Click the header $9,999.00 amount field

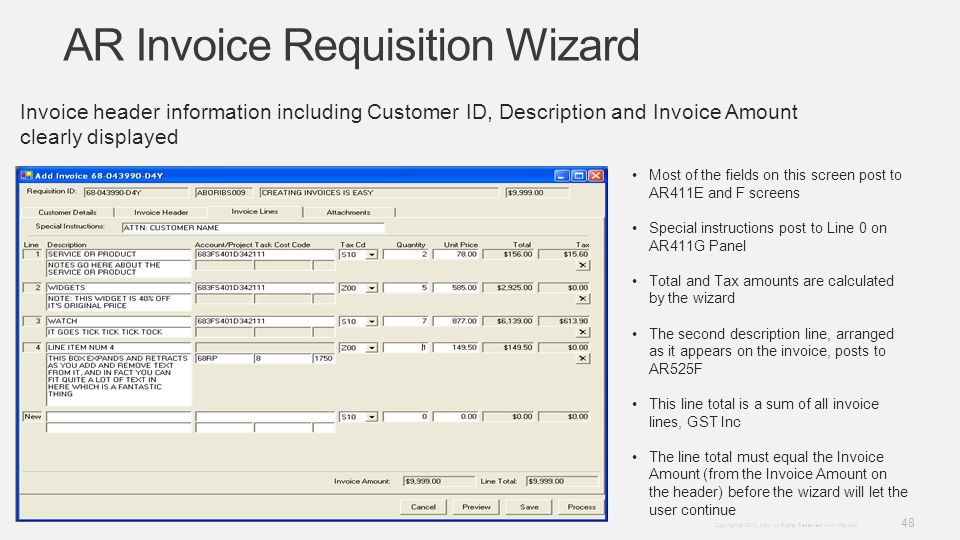coord(537,193)
